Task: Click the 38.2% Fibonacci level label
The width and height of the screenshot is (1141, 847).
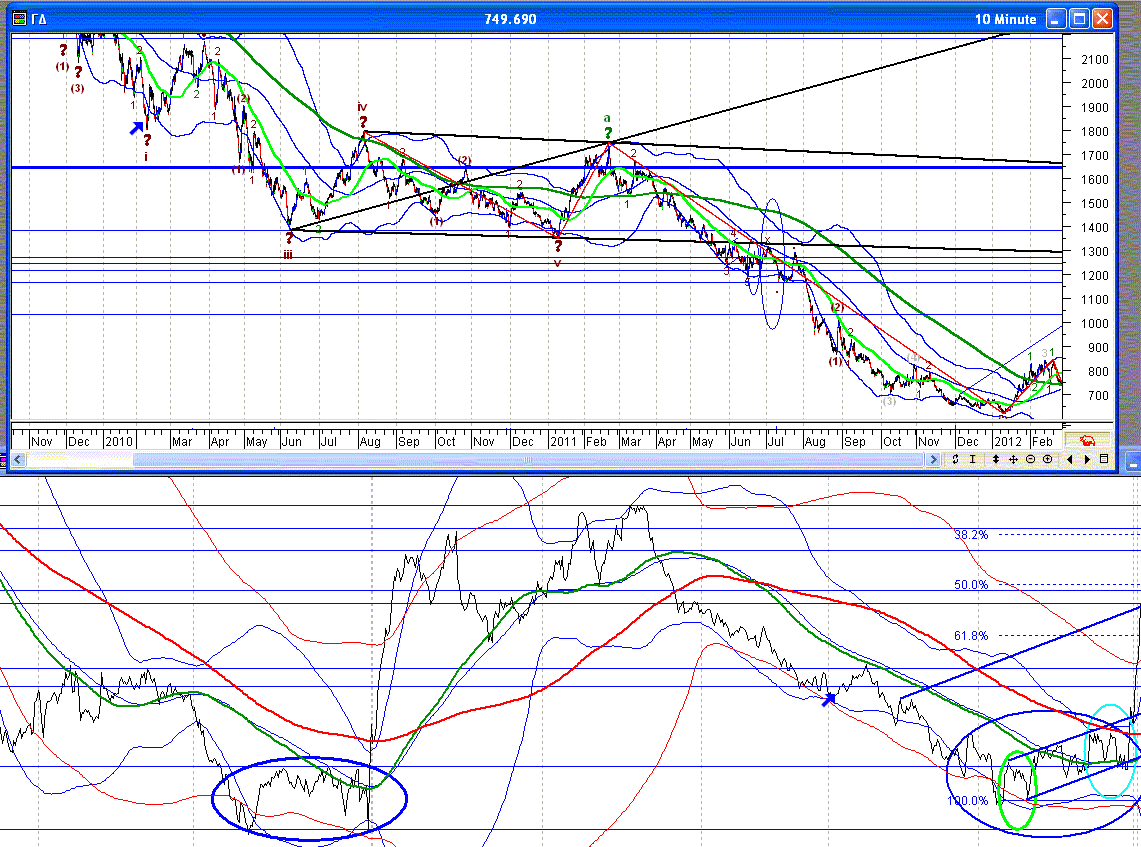Action: tap(971, 535)
